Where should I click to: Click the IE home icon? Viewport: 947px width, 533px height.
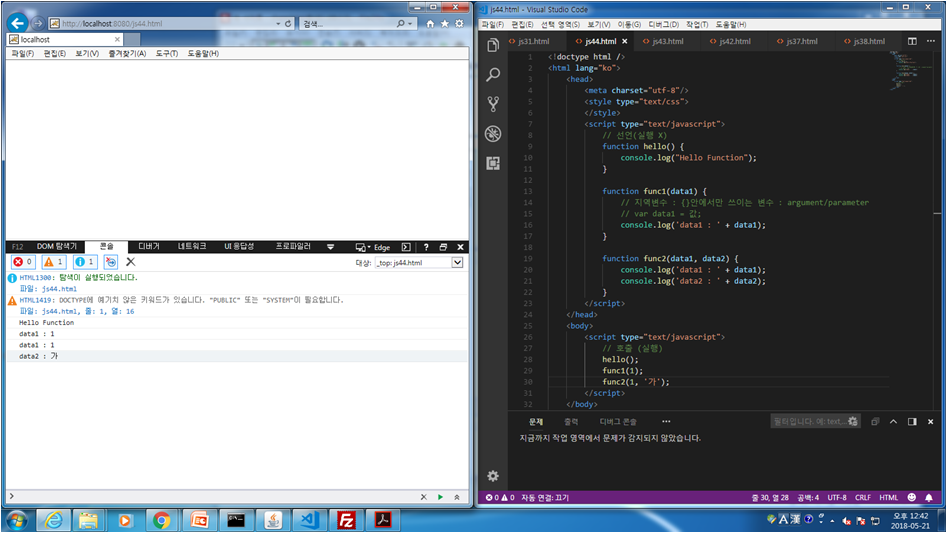click(x=430, y=24)
